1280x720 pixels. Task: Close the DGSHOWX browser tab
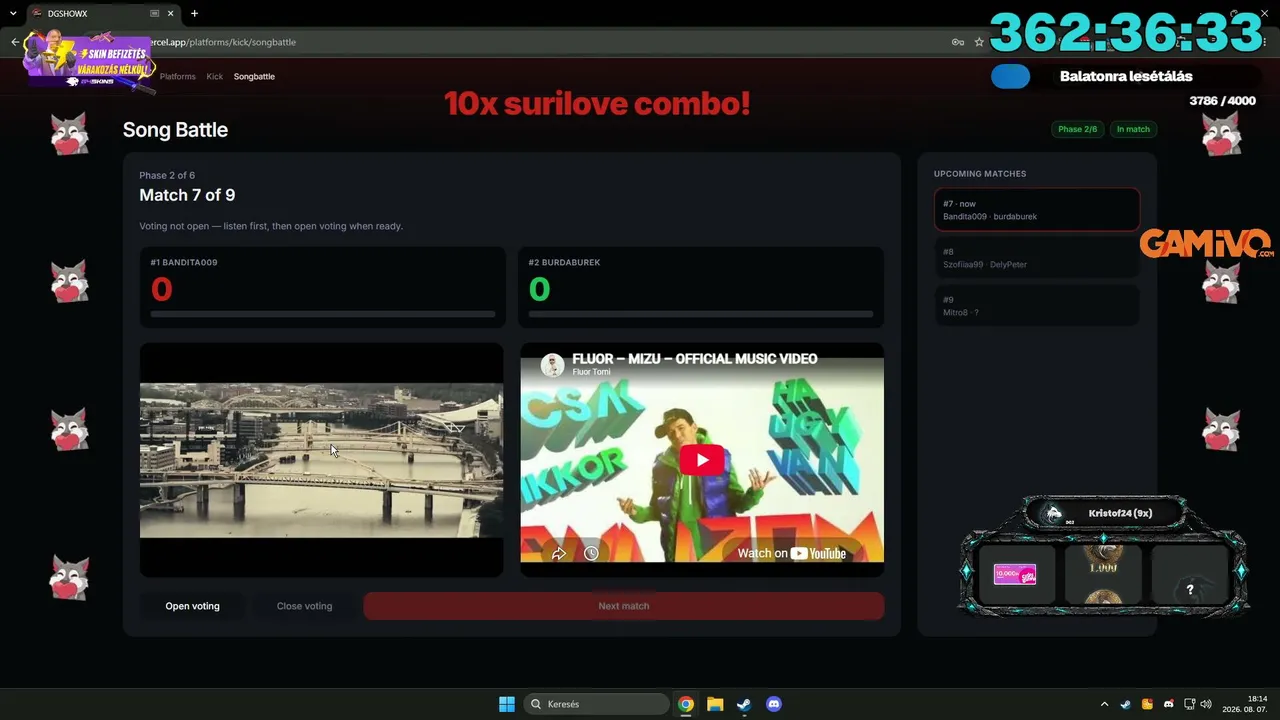(171, 14)
